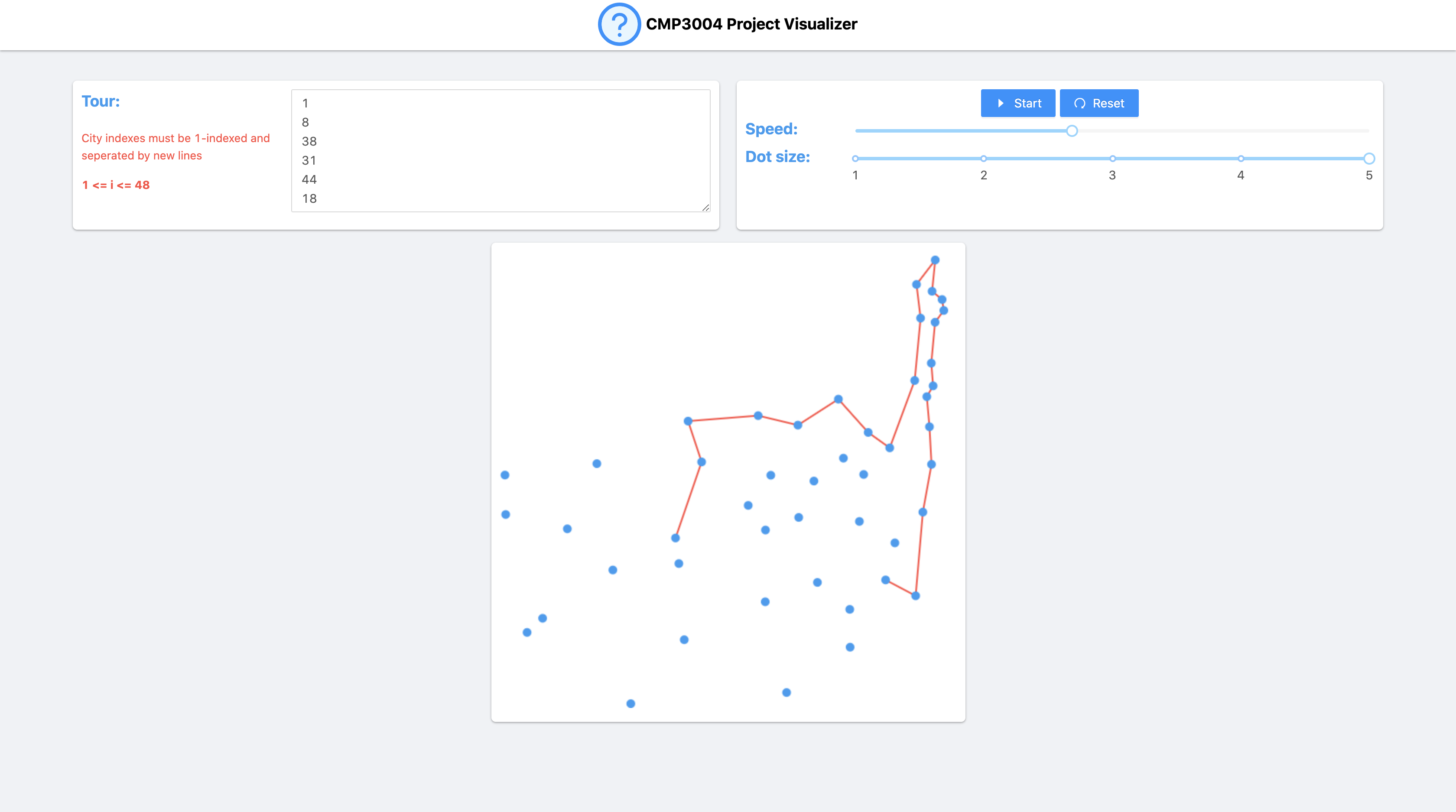Click the play triangle in the Start button

point(1001,104)
